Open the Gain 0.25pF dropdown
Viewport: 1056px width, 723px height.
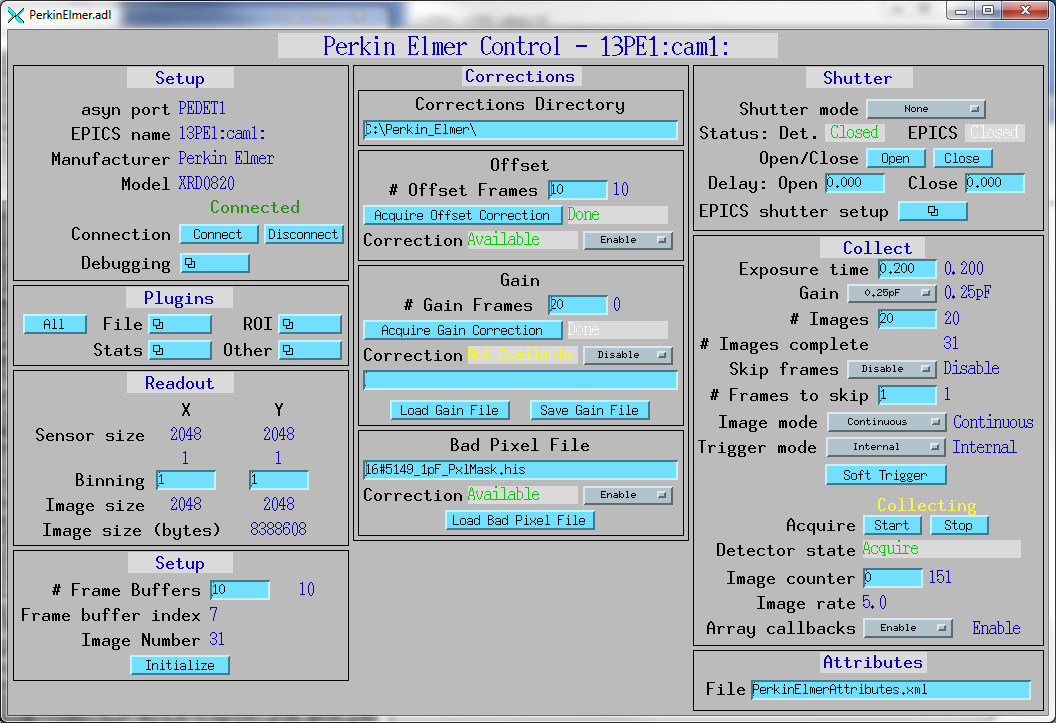892,294
